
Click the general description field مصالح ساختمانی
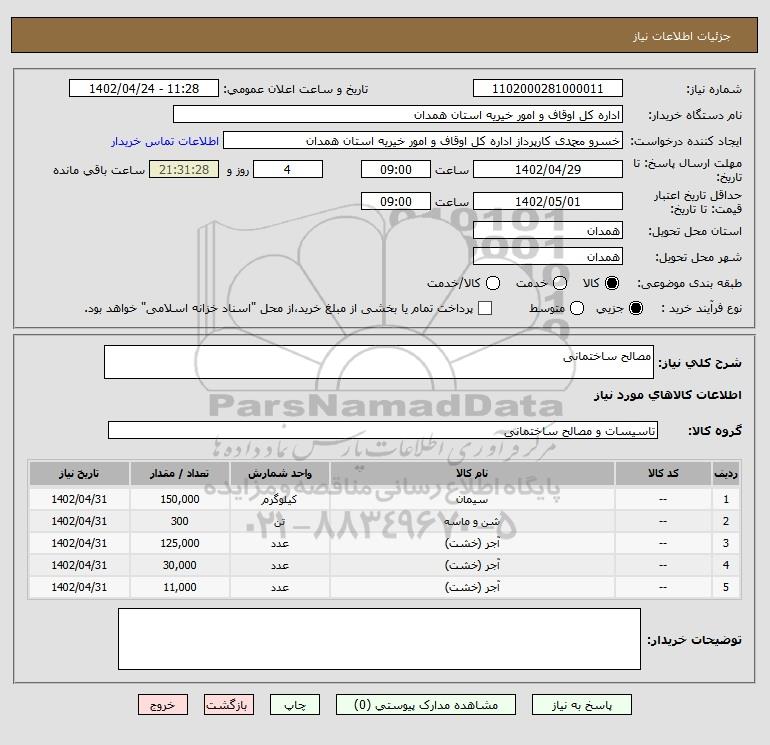click(x=379, y=362)
